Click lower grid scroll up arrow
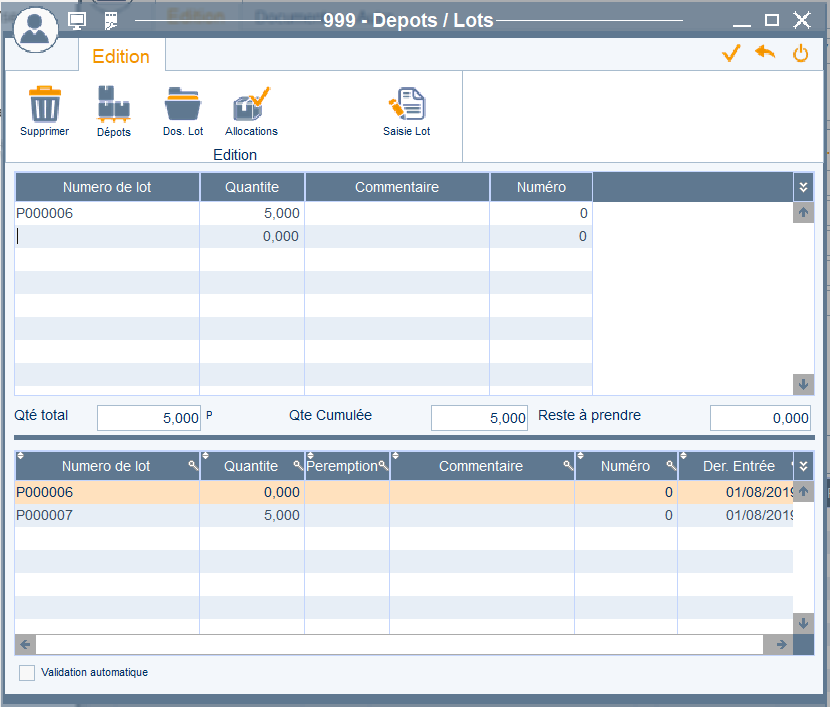 pos(803,491)
